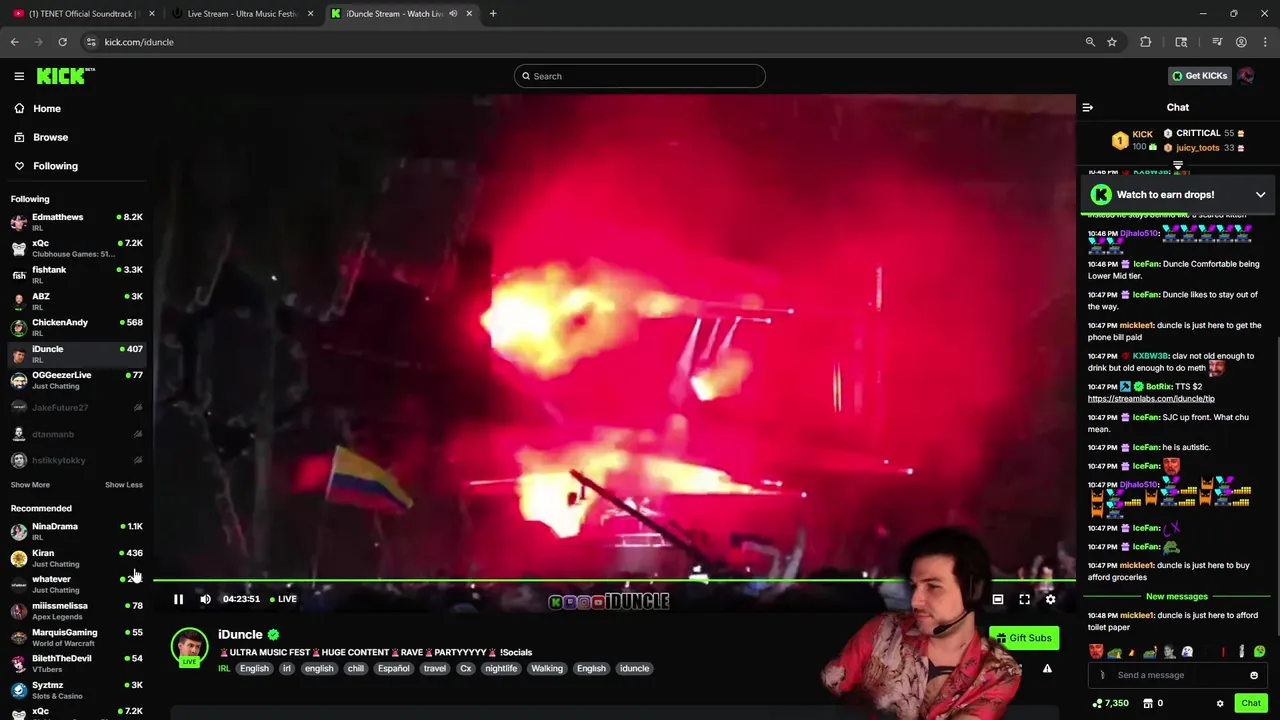Jump to New messages in chat

click(1177, 597)
